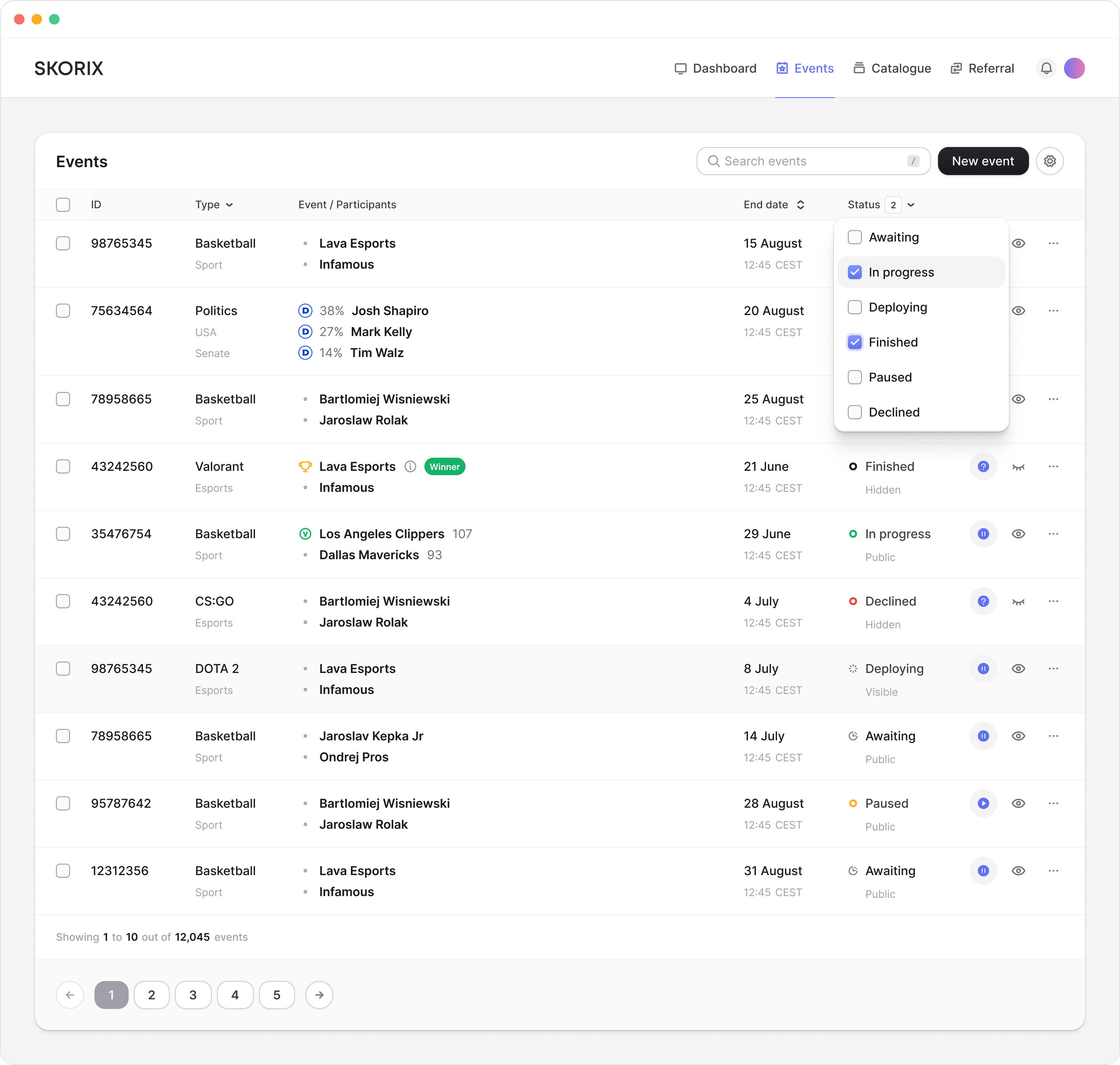Open more options for 14 July event row

[x=1053, y=736]
